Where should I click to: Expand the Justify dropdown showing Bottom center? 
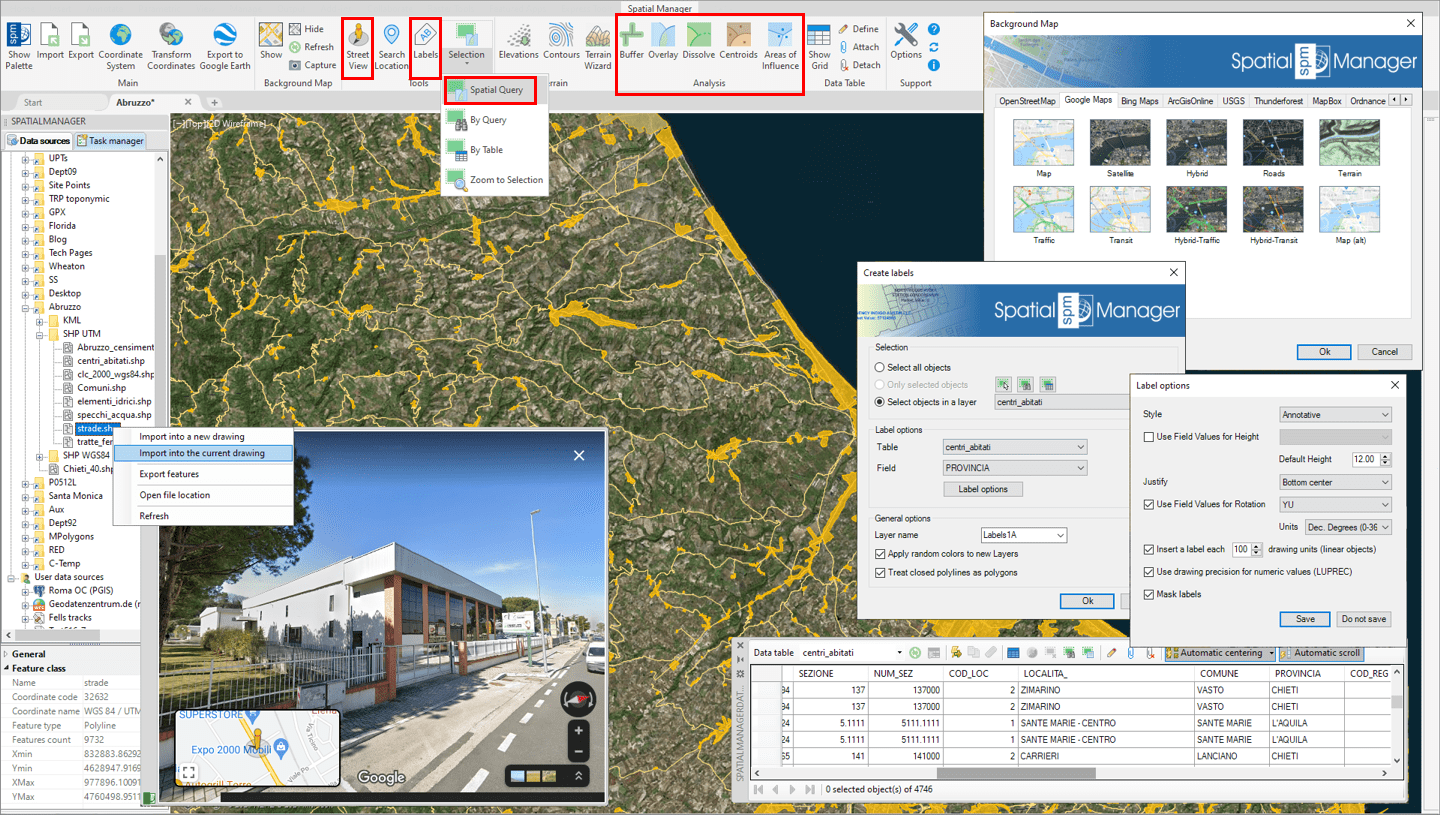(x=1335, y=482)
